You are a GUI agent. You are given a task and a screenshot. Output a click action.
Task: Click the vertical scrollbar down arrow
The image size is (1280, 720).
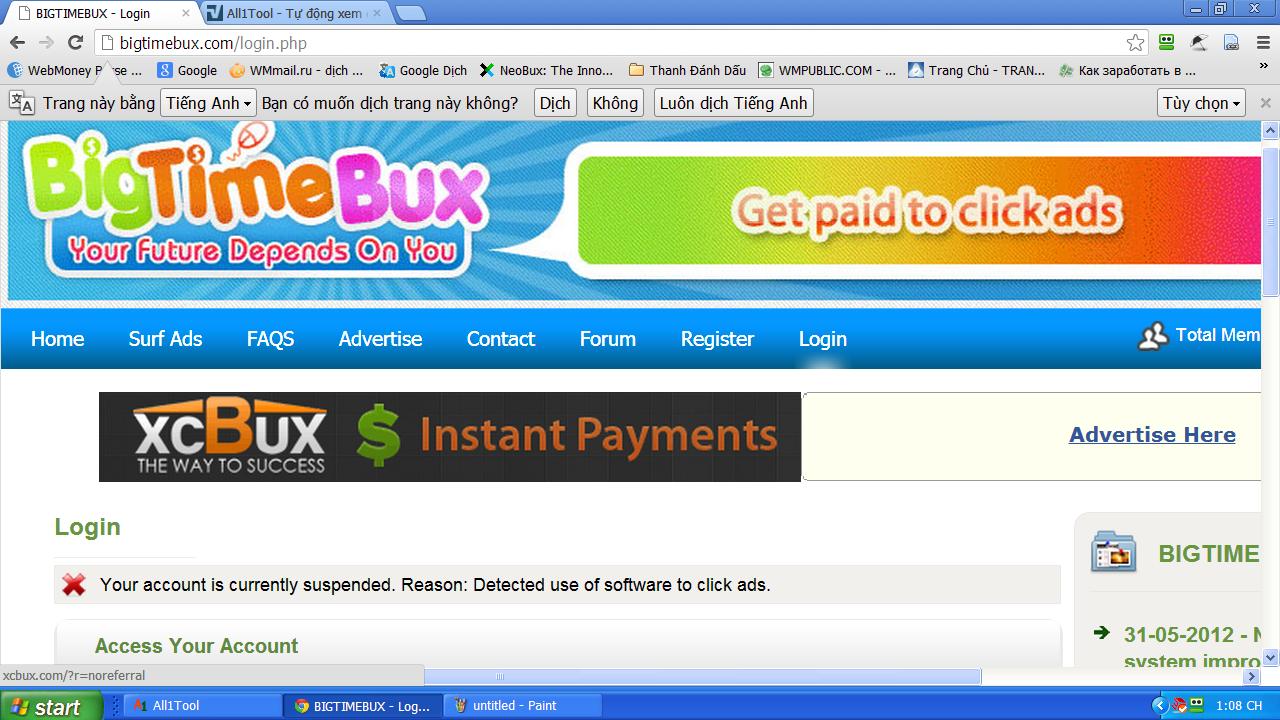pos(1271,657)
